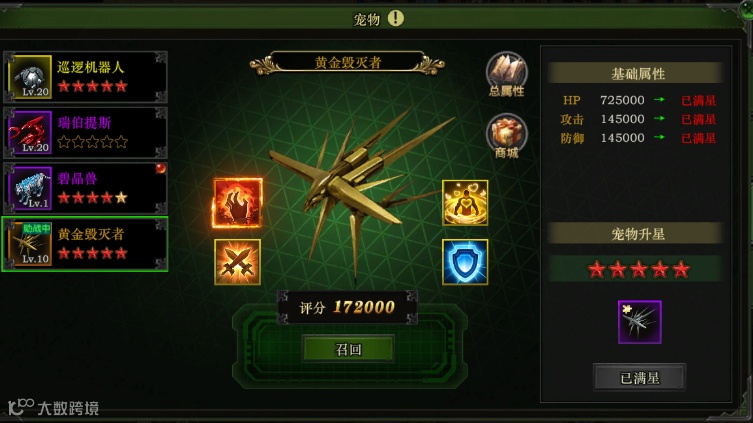Click the purple pet shard material icon
The image size is (753, 423).
(x=640, y=322)
